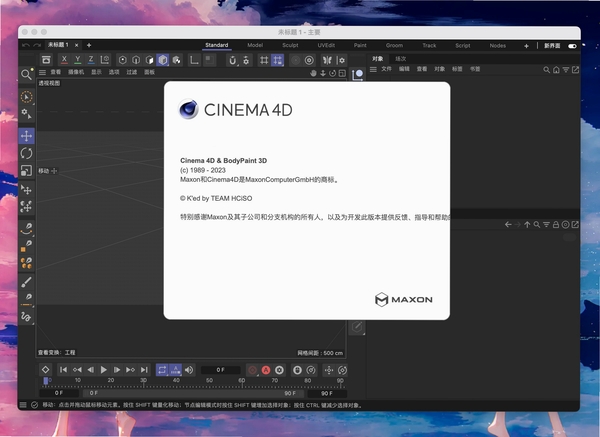Toggle the Z axis lock
600x437 pixels.
tap(91, 60)
